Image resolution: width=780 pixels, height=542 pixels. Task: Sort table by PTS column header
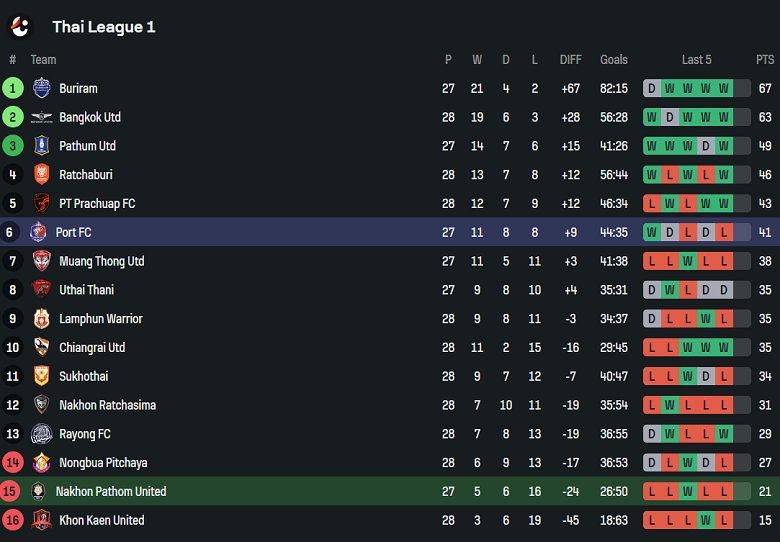click(x=765, y=60)
